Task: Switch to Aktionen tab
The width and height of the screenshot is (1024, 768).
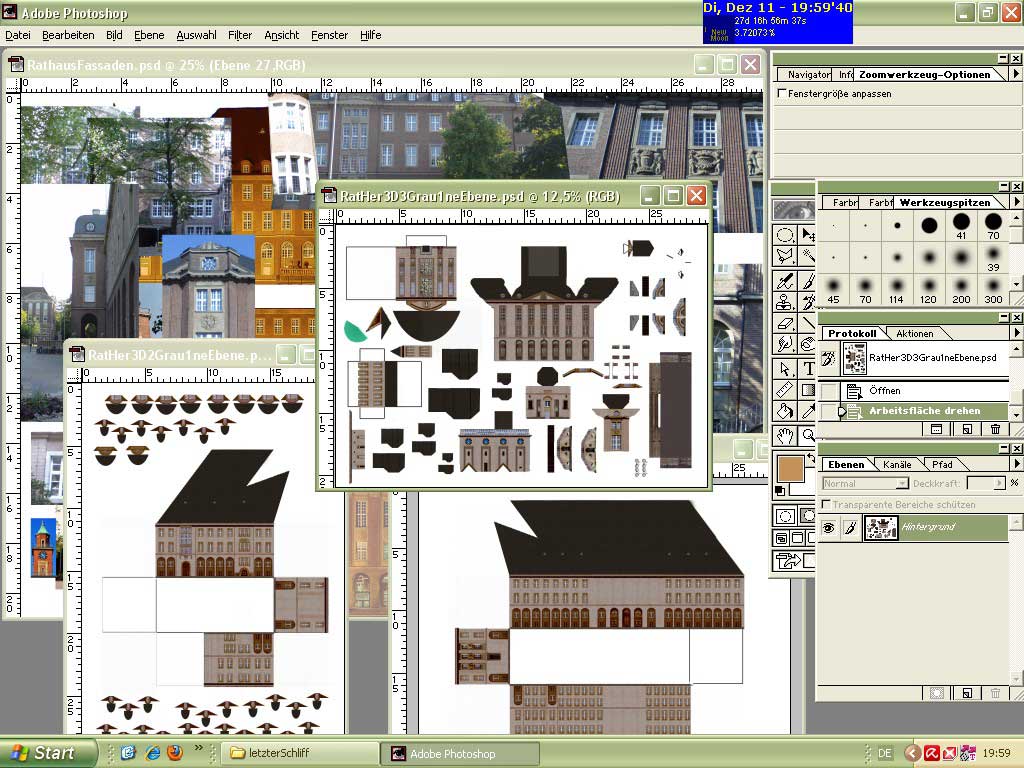Action: tap(914, 333)
